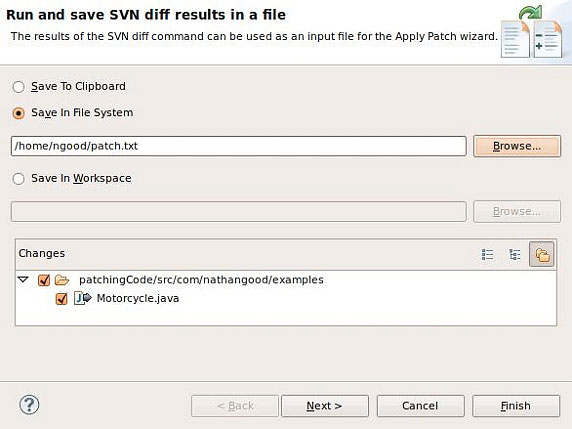Choose the Save In Workspace radio button
Screen dimensions: 572x429
[19, 179]
